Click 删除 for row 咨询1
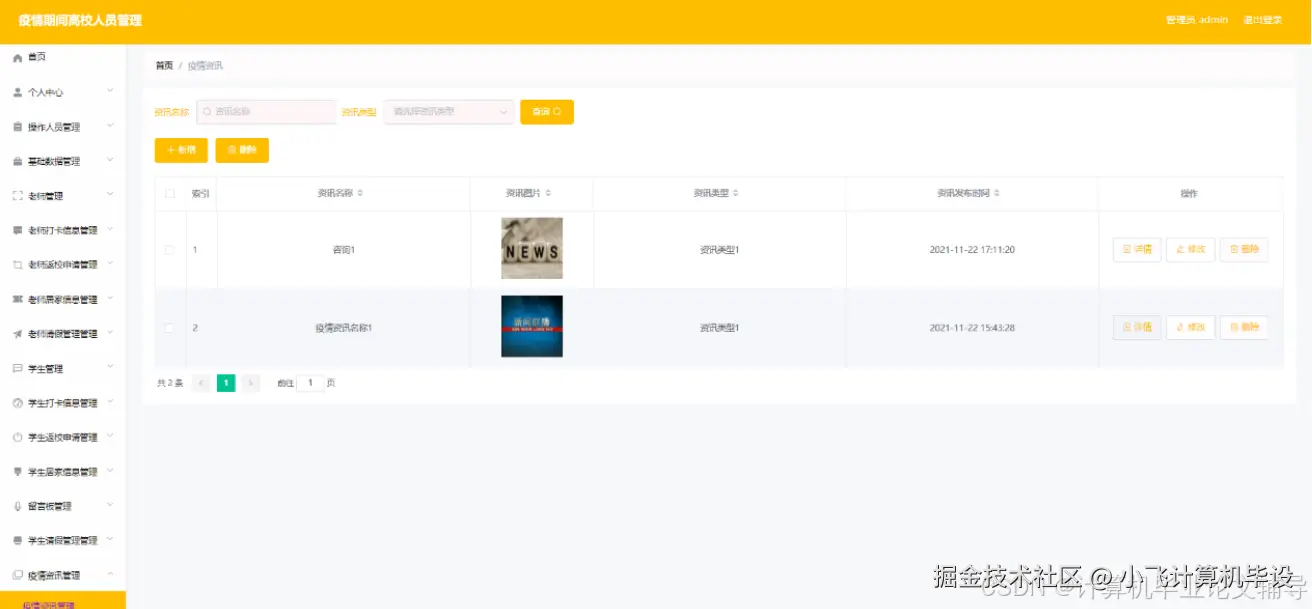 tap(1244, 250)
